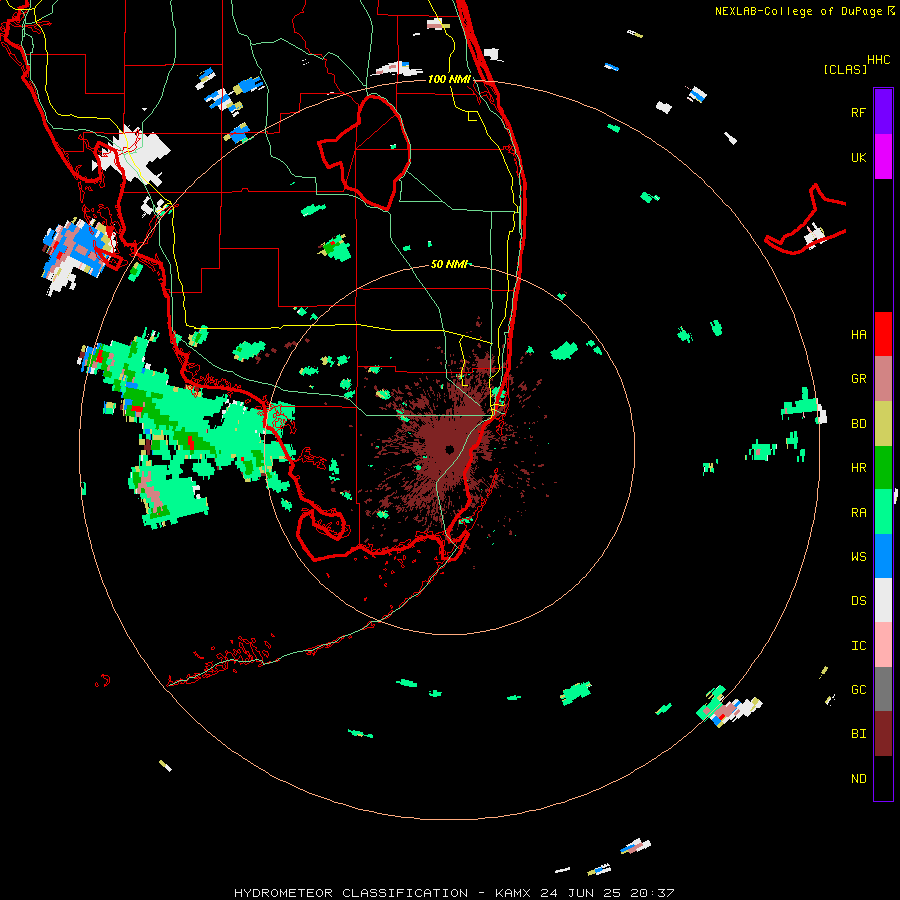Select the pink IC ice crystals swatch
The width and height of the screenshot is (900, 900).
pyautogui.click(x=883, y=645)
